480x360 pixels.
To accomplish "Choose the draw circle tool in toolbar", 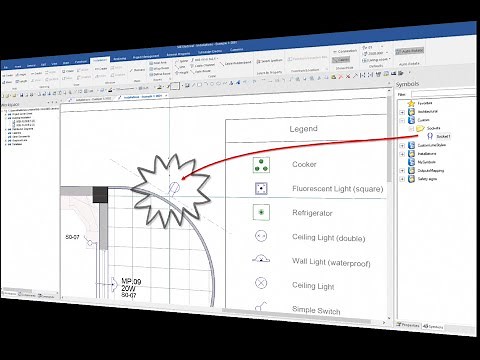I will (x=212, y=84).
